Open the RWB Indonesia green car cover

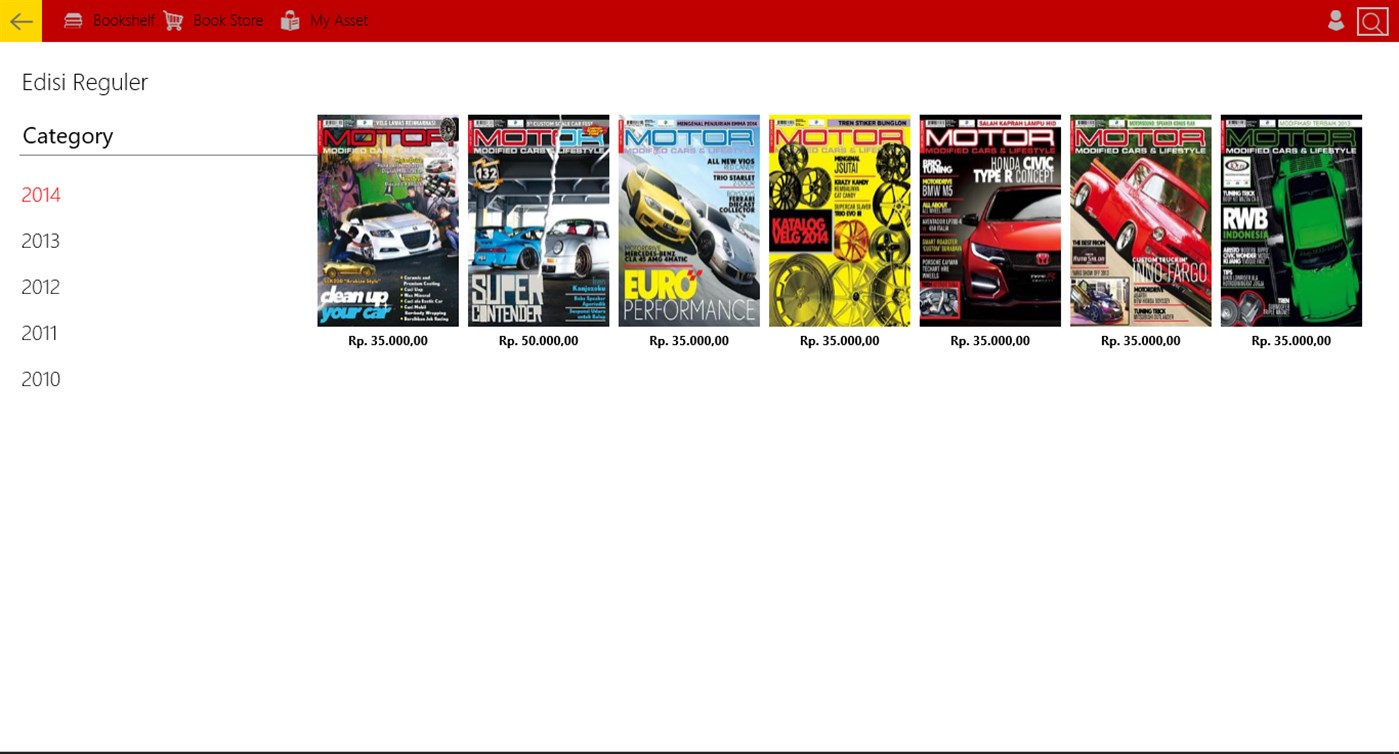(1291, 220)
